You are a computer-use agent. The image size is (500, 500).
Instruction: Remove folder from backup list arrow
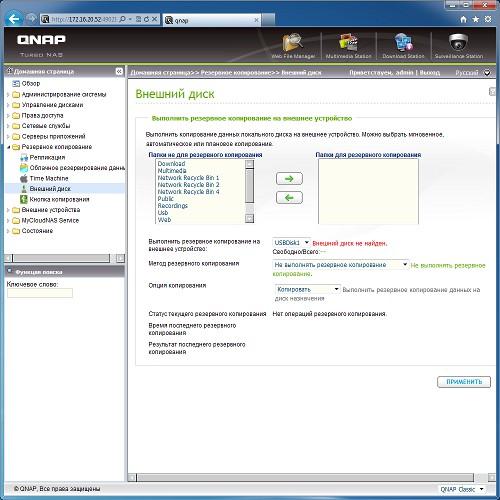click(289, 198)
